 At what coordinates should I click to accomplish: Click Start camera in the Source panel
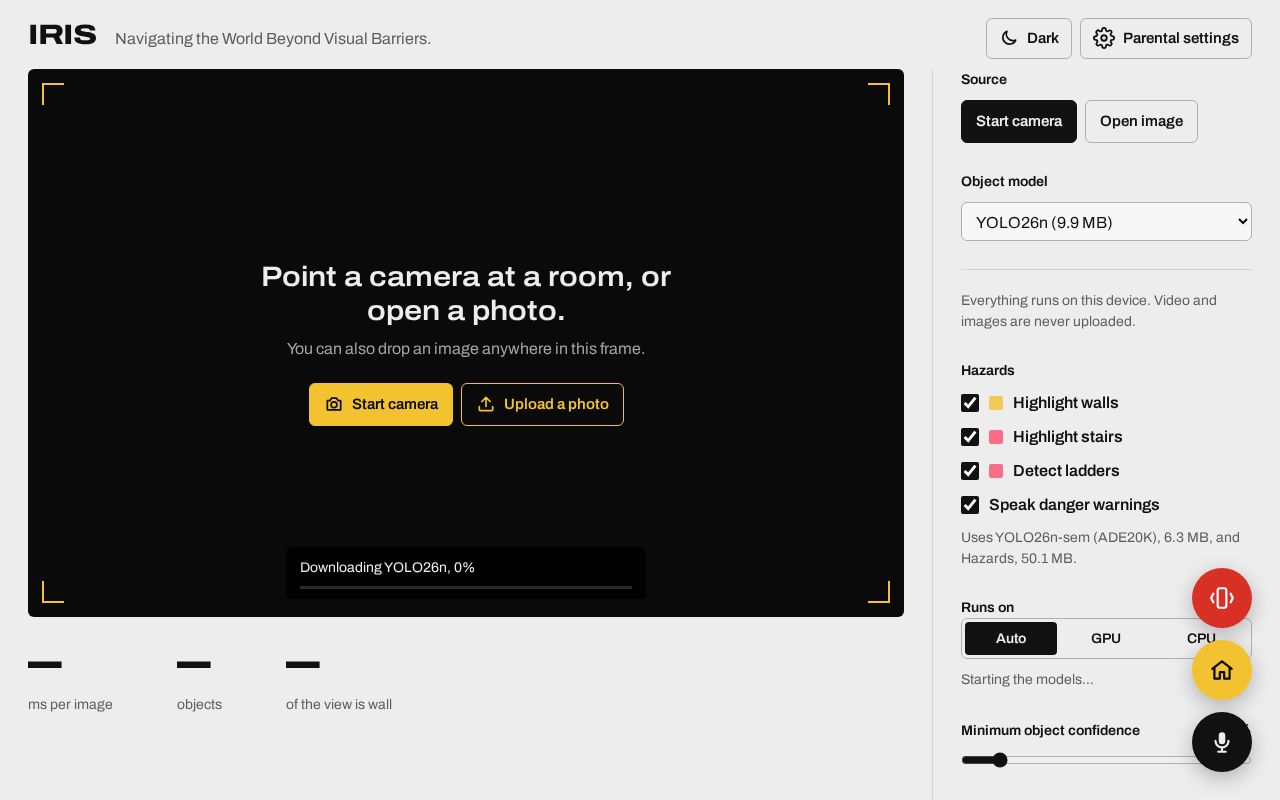pyautogui.click(x=1019, y=121)
